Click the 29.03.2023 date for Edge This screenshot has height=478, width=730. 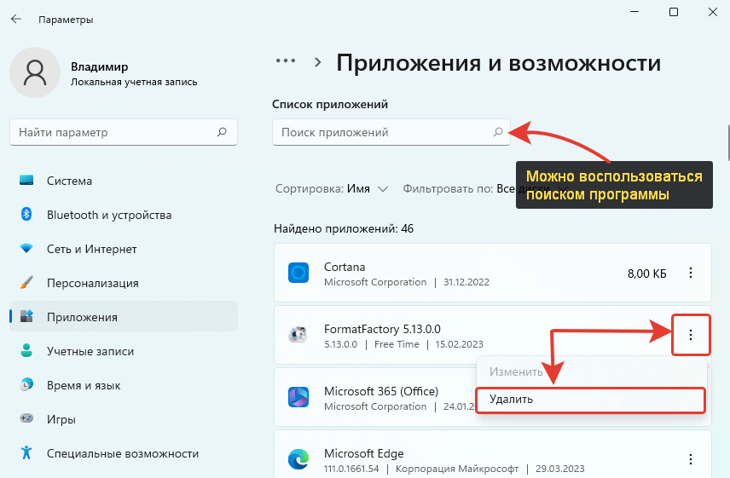[560, 468]
